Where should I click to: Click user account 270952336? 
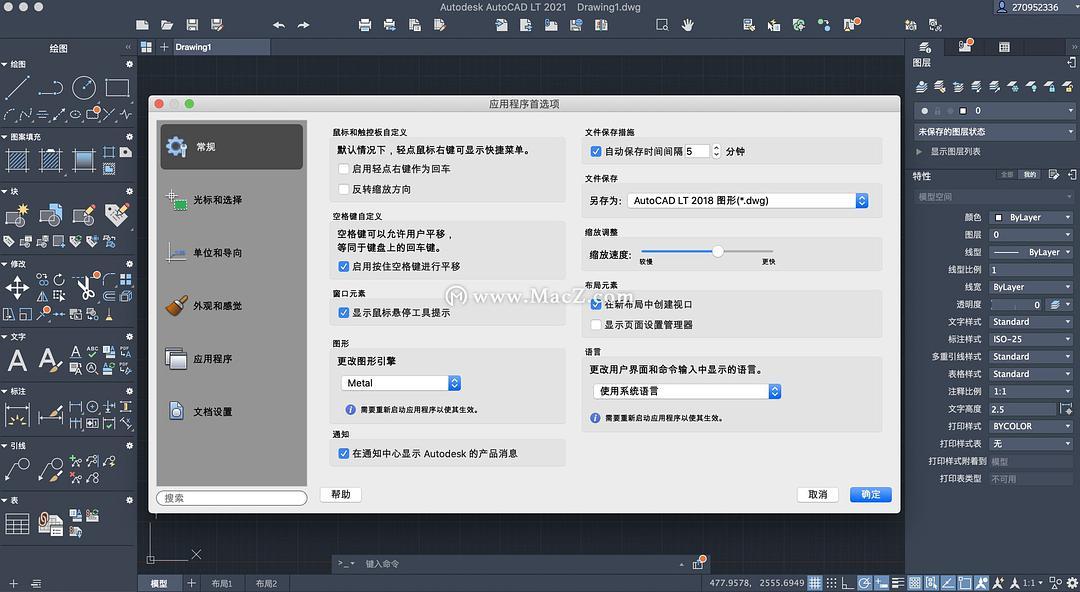(x=1037, y=8)
